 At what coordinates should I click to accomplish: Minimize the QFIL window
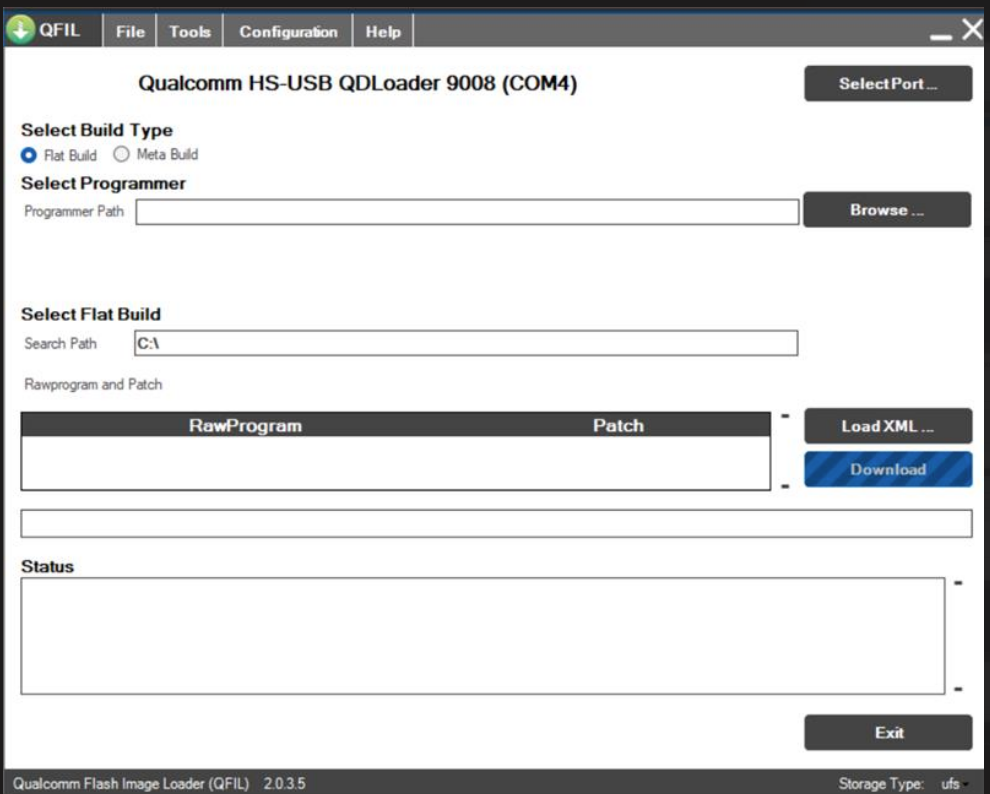[941, 37]
